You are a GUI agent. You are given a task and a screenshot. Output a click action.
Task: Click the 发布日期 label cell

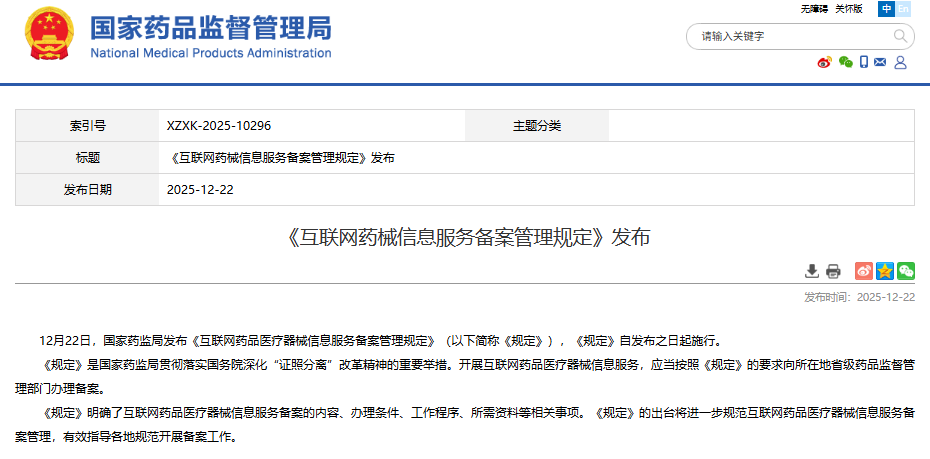pyautogui.click(x=87, y=190)
